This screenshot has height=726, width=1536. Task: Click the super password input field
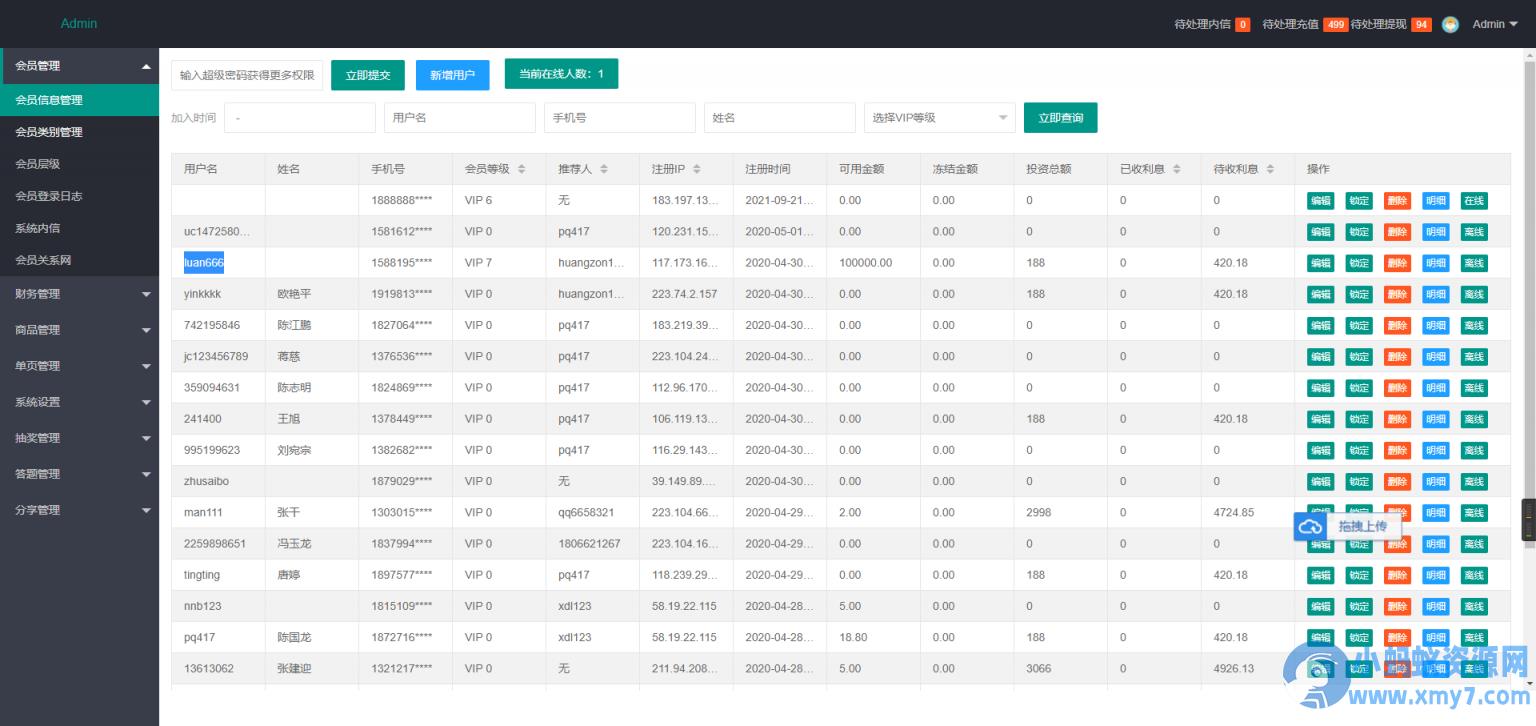[247, 75]
